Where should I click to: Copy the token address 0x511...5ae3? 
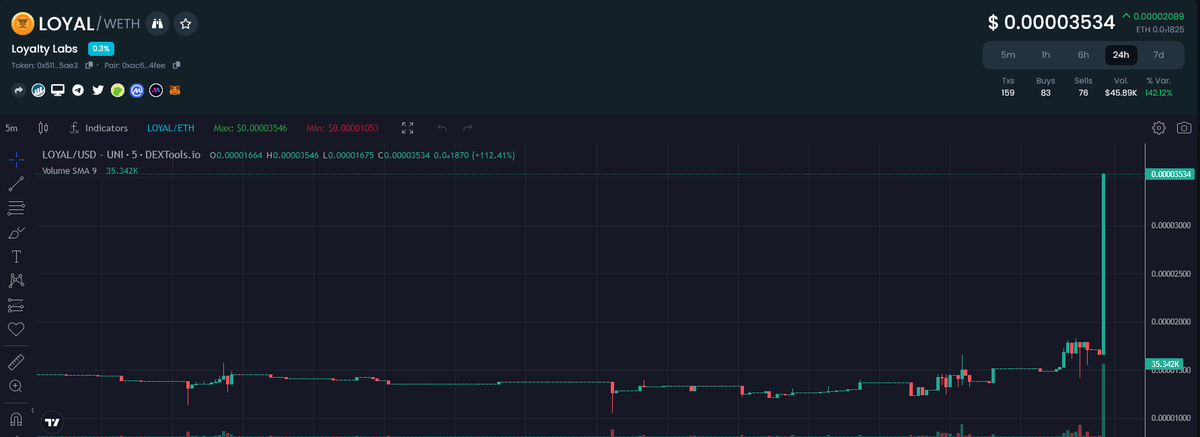[89, 65]
